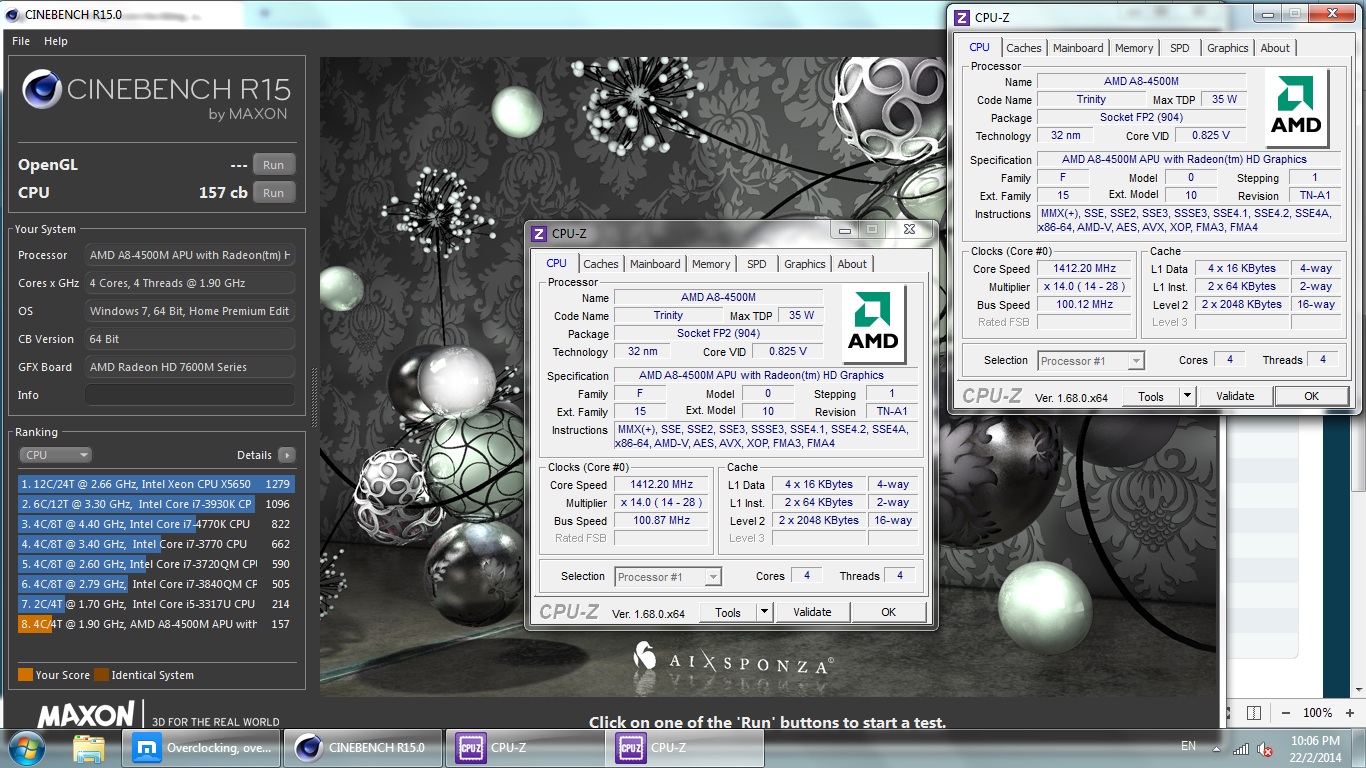Switch to Maxthon Overclocking browser taskbar item

click(200, 748)
